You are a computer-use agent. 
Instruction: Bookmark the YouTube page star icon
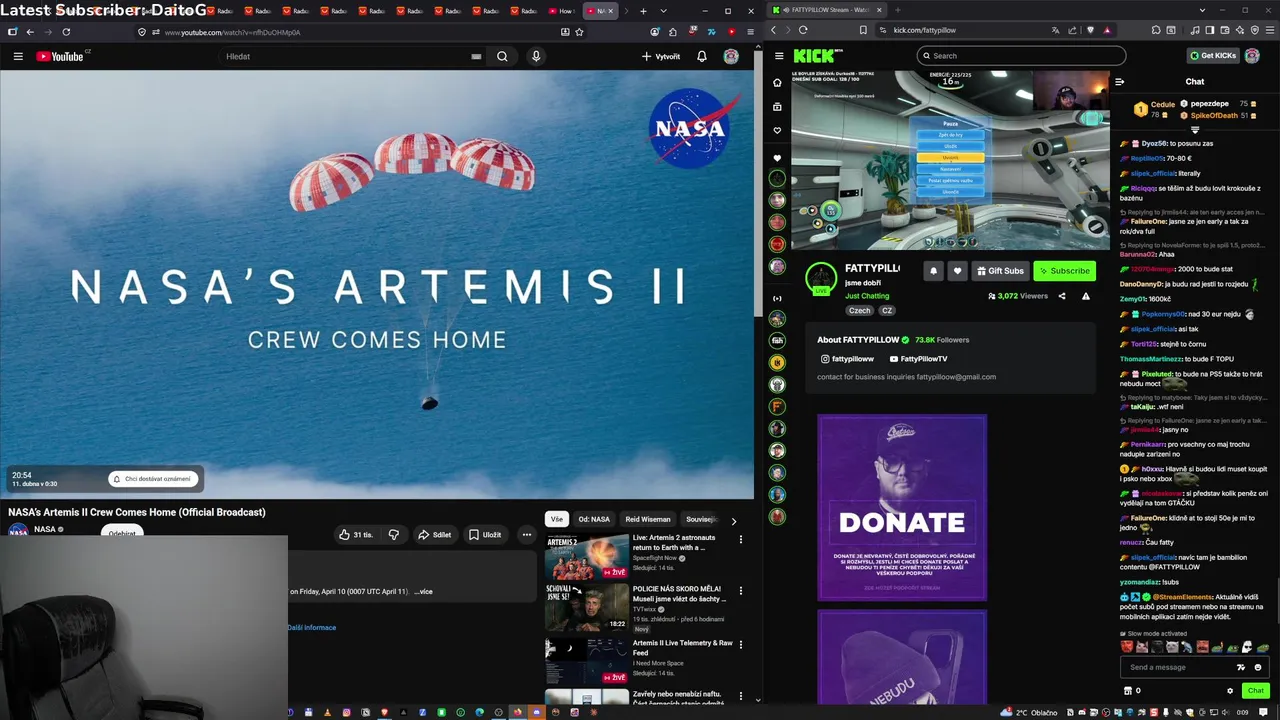tap(580, 32)
